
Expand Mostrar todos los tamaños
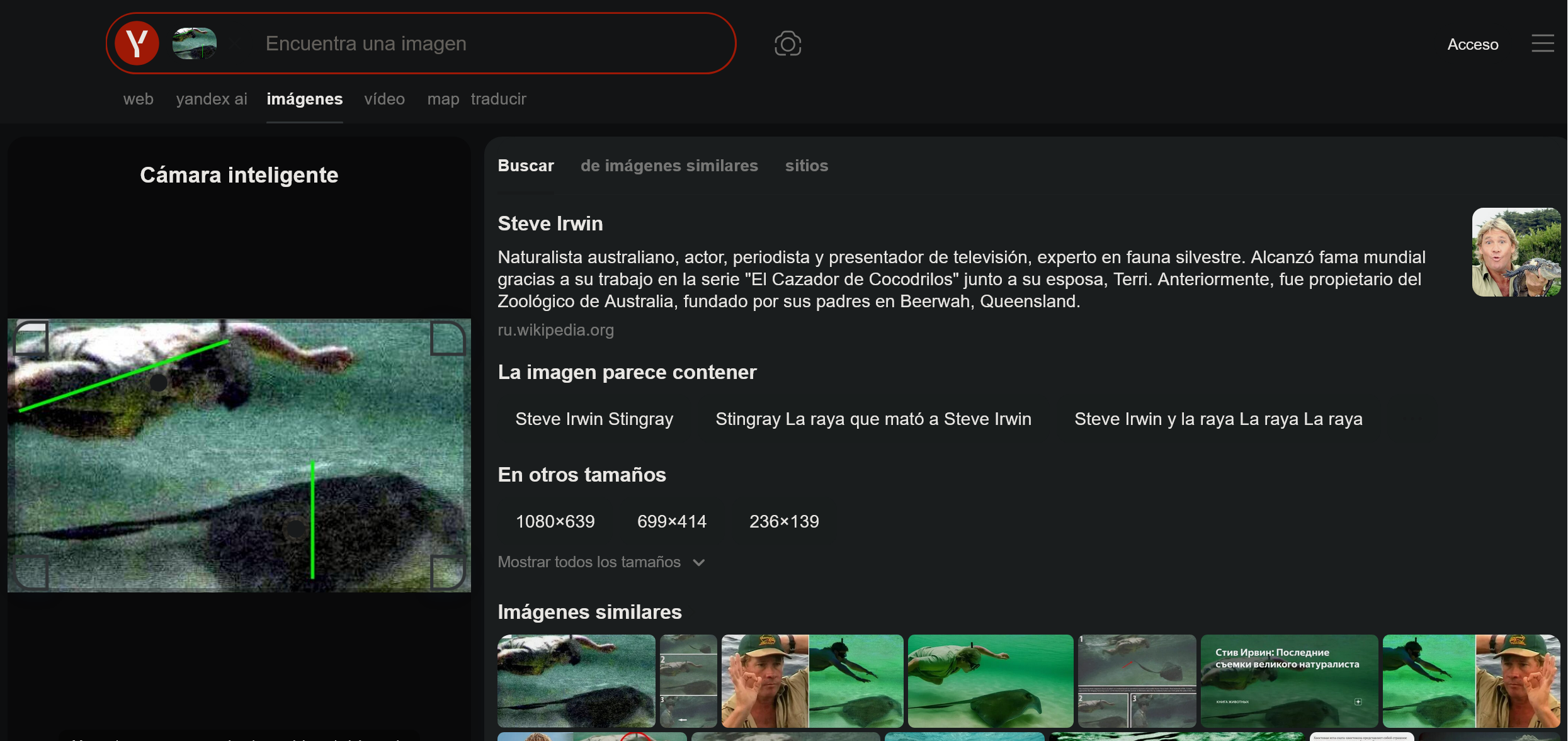point(601,562)
